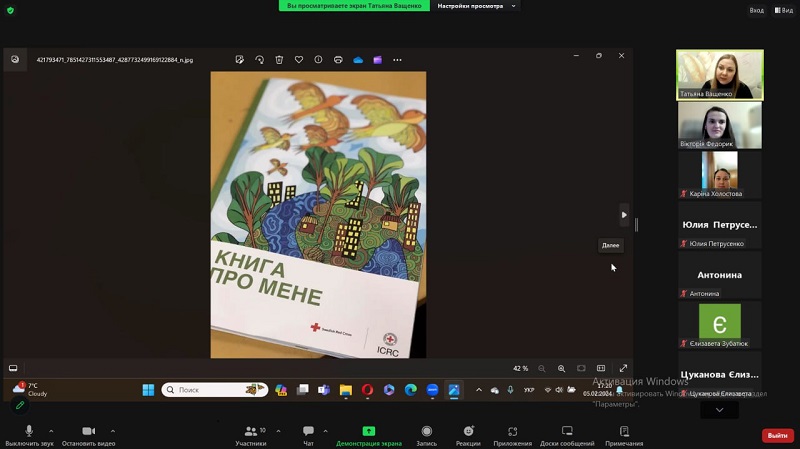Open Opera browser from taskbar

coord(367,390)
